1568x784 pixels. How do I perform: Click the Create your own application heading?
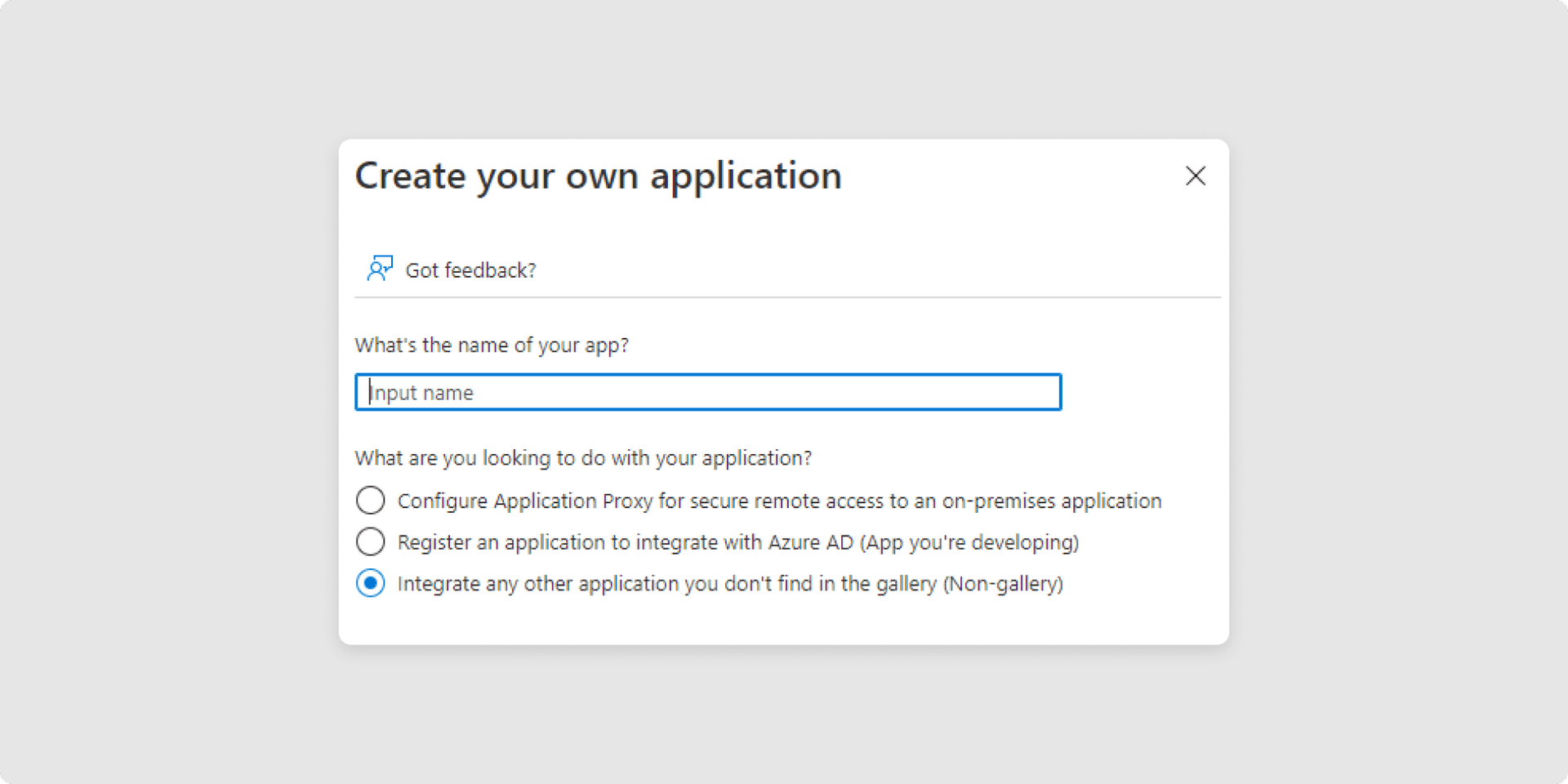(598, 176)
